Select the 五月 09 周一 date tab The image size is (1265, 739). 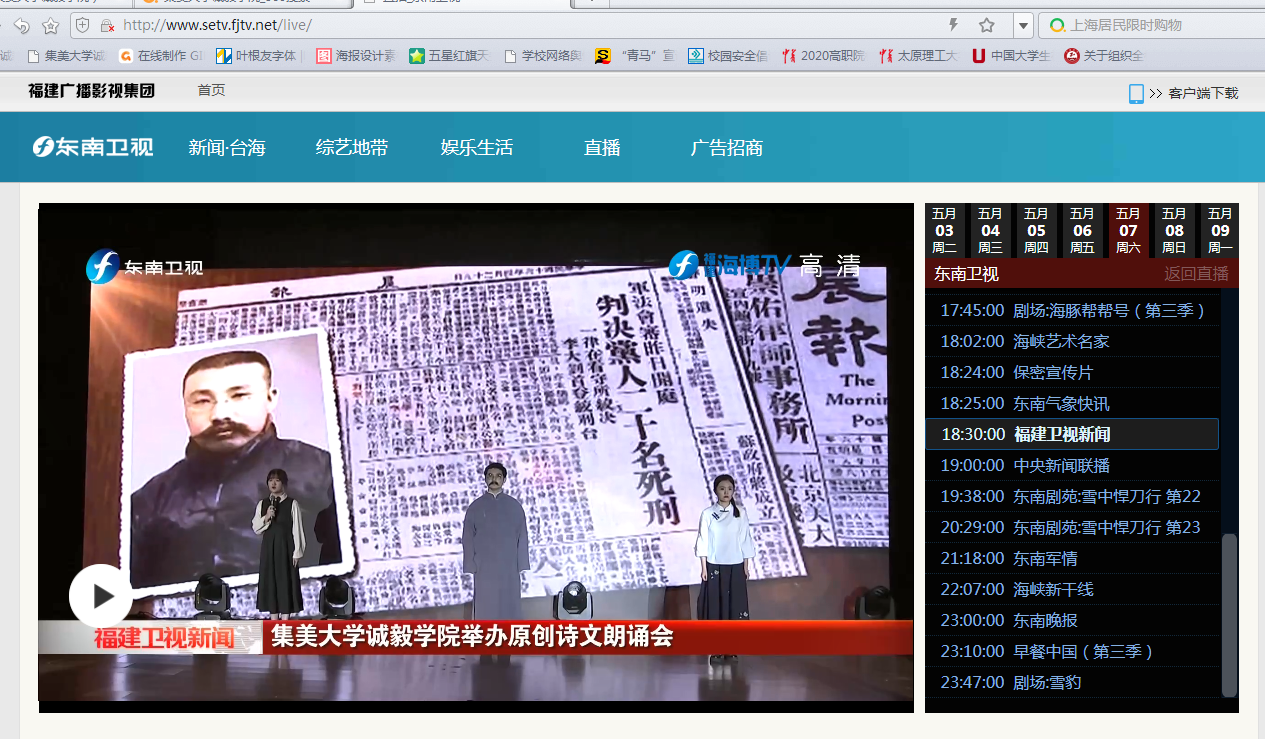point(1220,230)
